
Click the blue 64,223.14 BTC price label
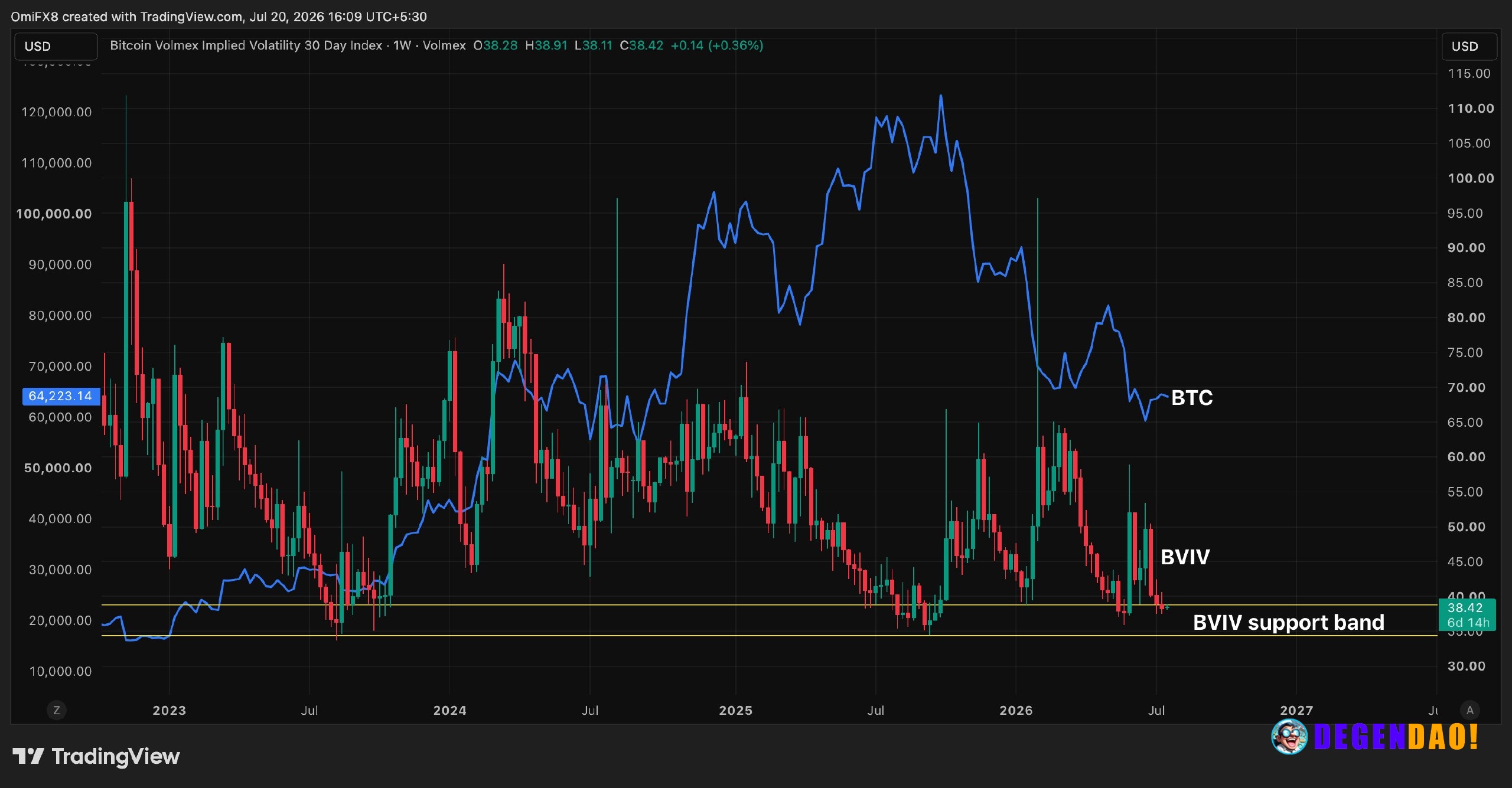(x=61, y=396)
